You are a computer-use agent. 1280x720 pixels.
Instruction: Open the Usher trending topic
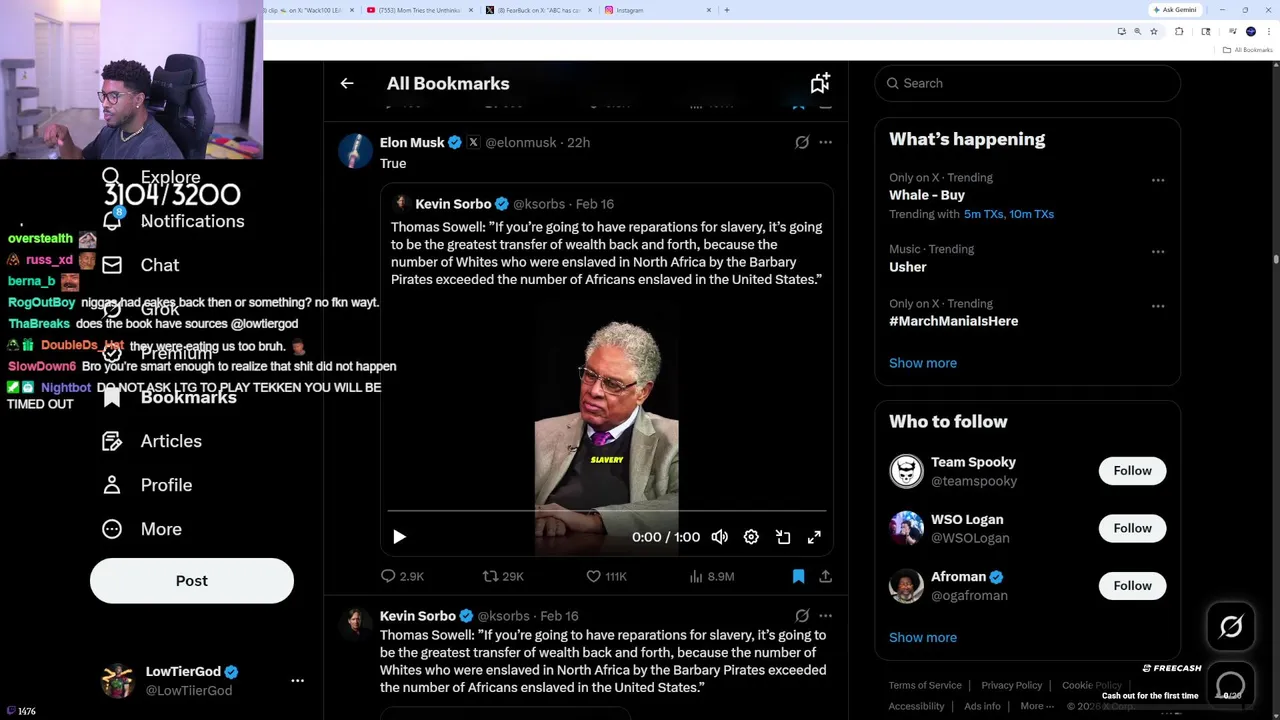tap(908, 267)
